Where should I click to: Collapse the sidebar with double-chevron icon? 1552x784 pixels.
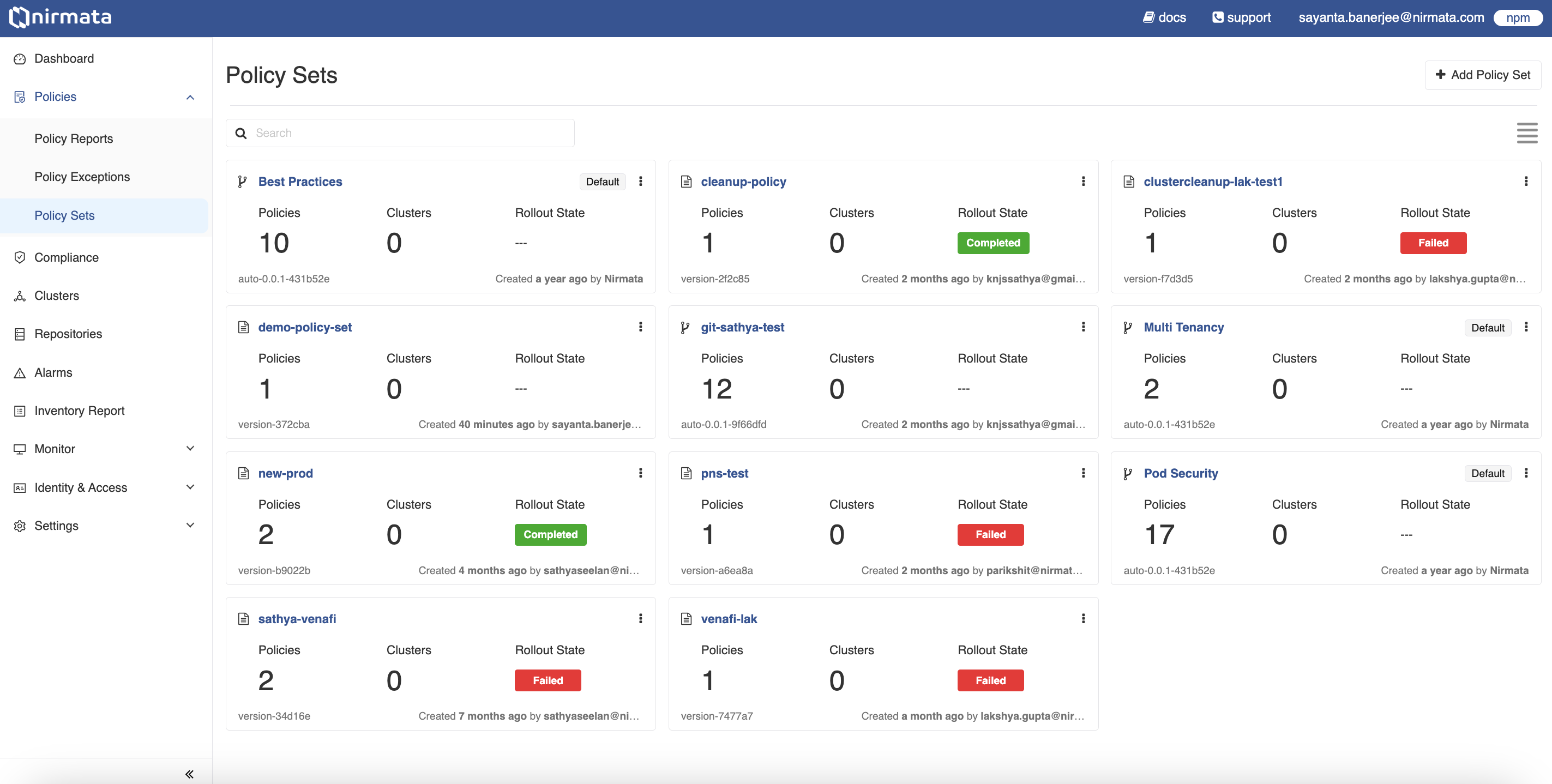189,774
